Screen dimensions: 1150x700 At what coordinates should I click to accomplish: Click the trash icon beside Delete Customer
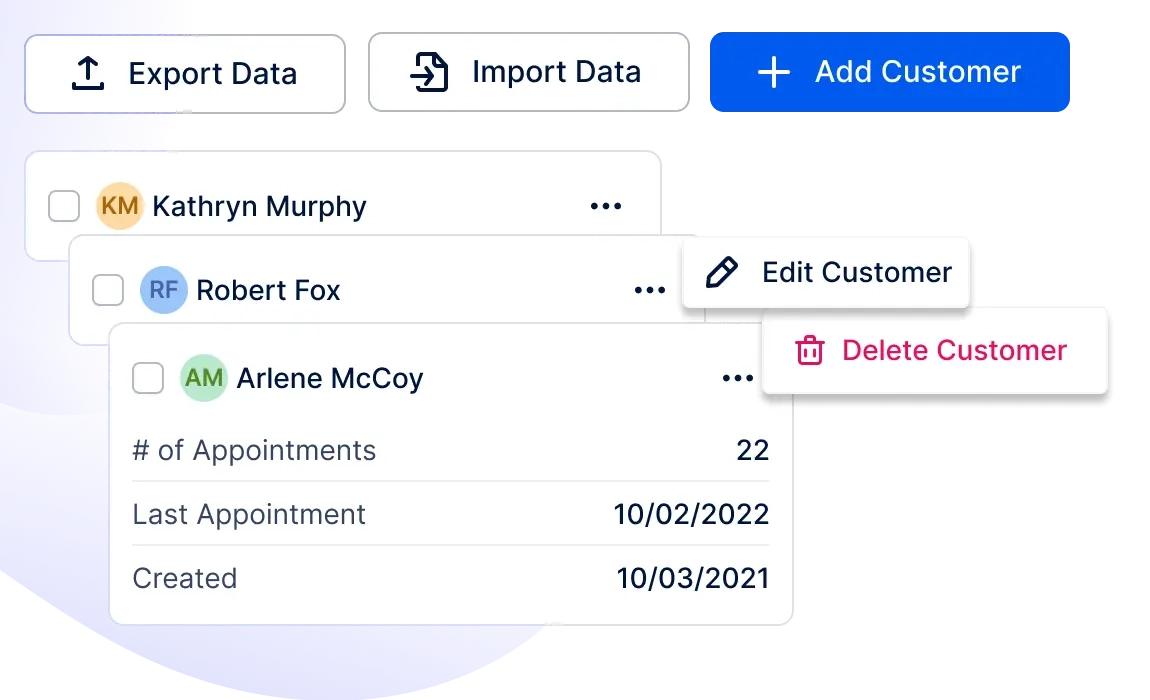pos(810,350)
